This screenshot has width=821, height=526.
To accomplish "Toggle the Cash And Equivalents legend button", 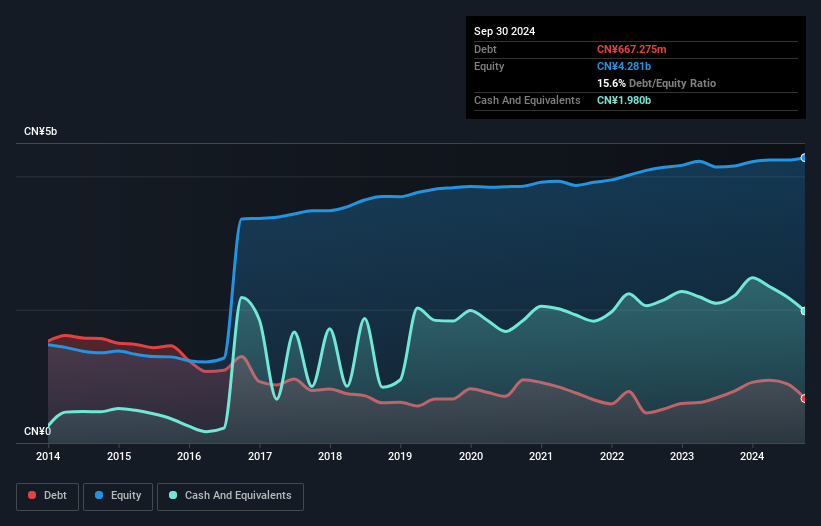I will (x=230, y=496).
